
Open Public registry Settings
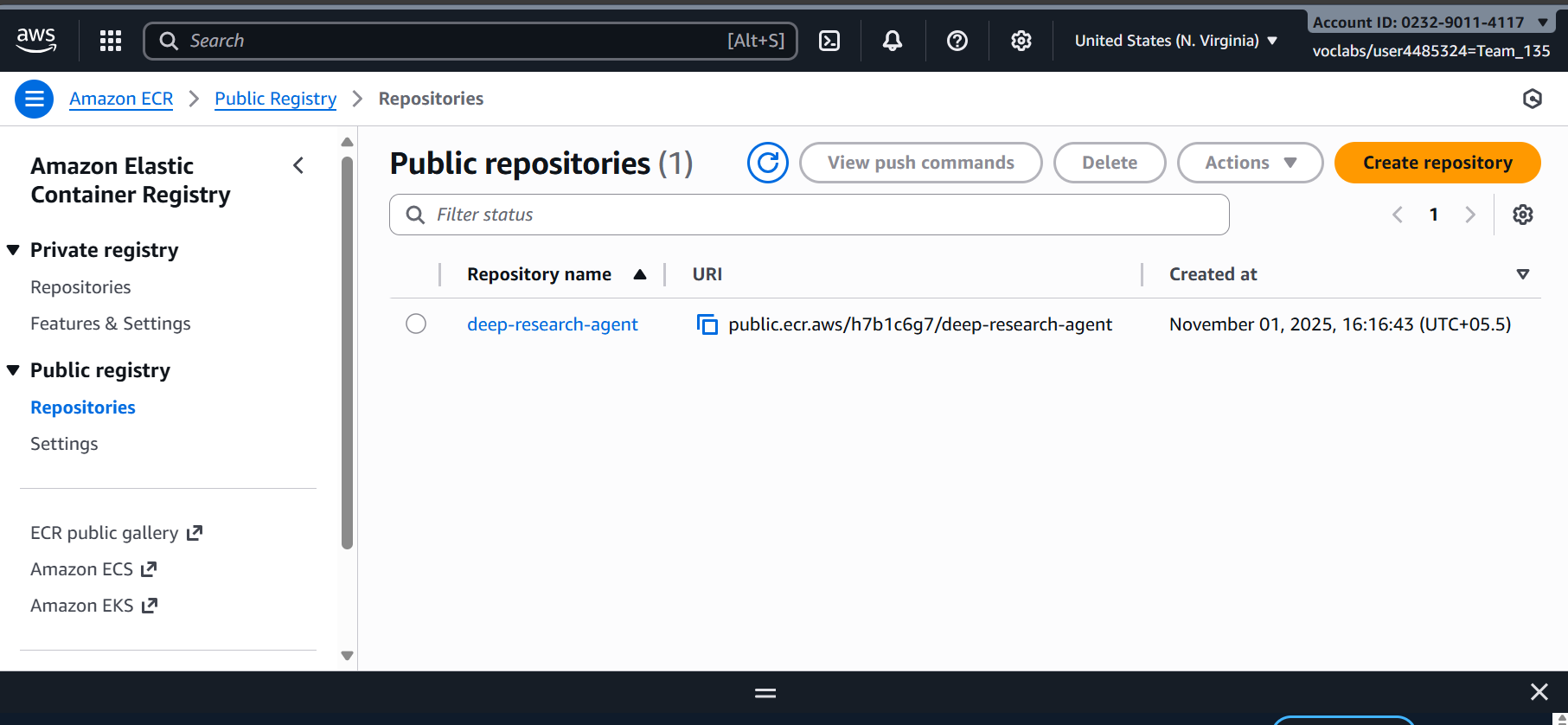64,444
